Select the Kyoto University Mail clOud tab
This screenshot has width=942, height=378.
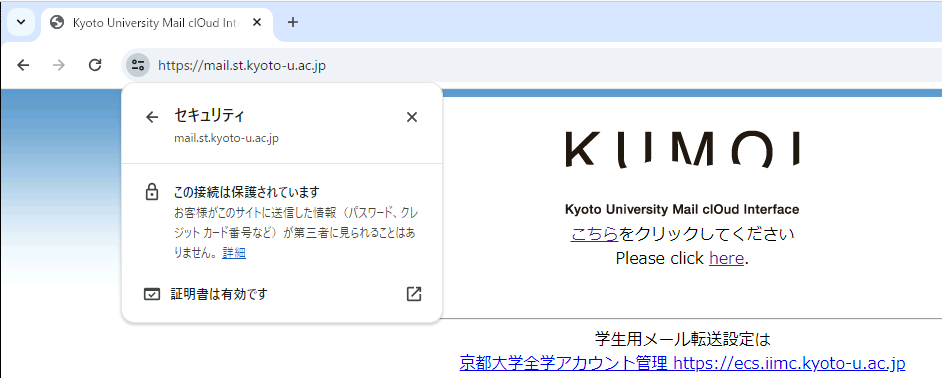157,23
